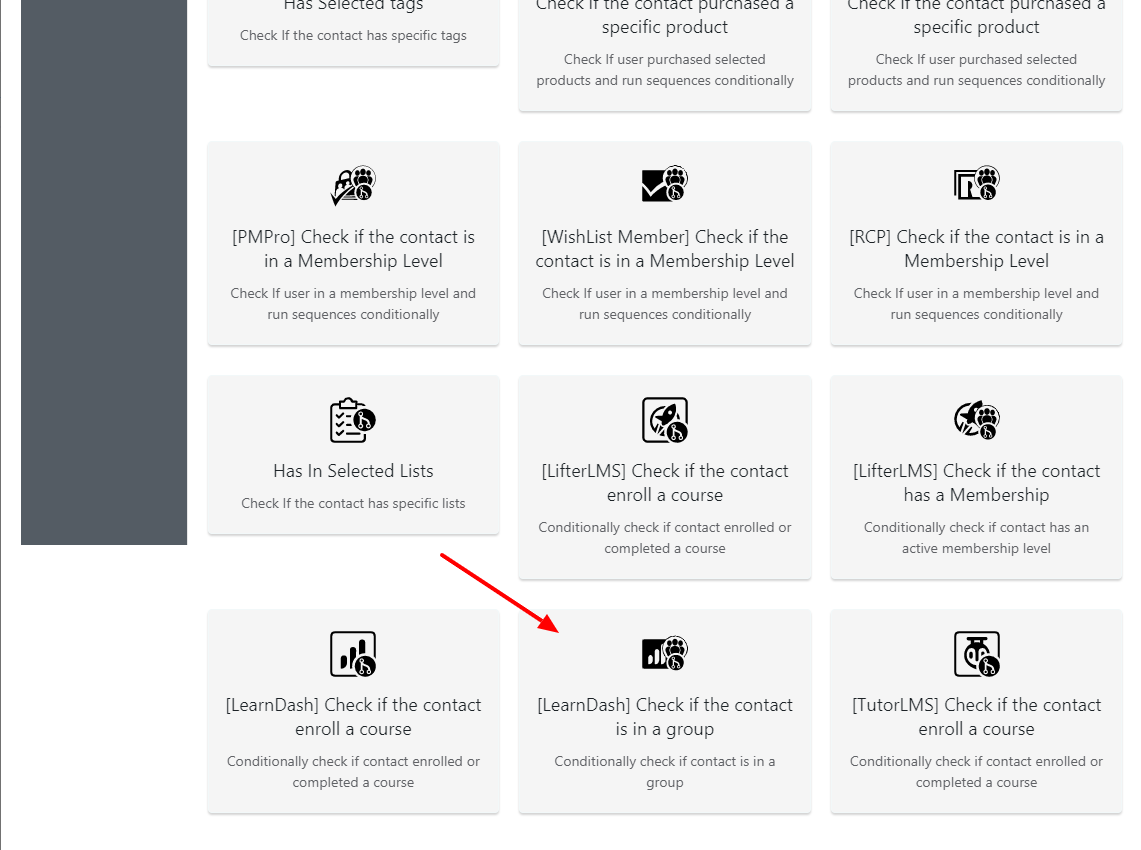Click LearnDash course card's "enrolled or completed" description
The image size is (1141, 850).
click(353, 771)
